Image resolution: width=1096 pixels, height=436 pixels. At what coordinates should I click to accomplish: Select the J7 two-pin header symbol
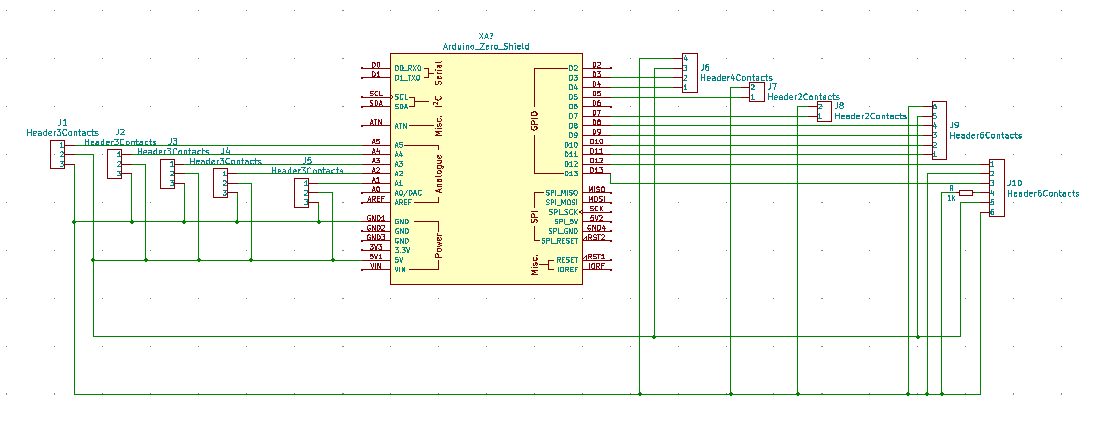click(756, 92)
